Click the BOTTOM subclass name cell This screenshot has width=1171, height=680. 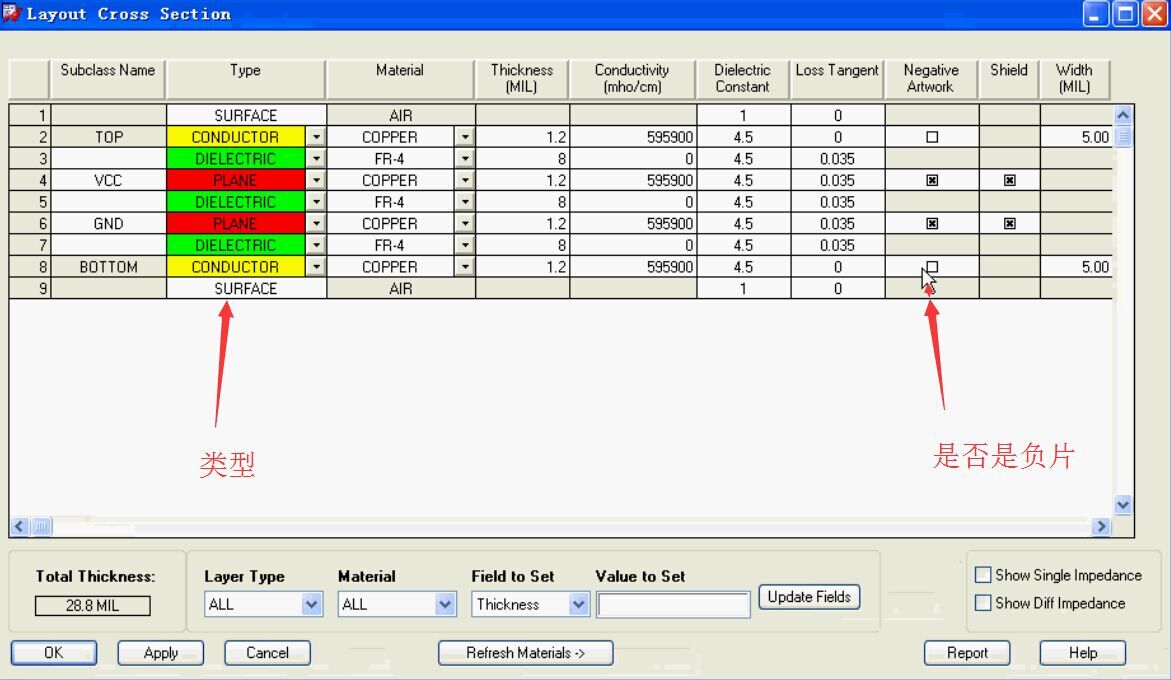click(108, 267)
